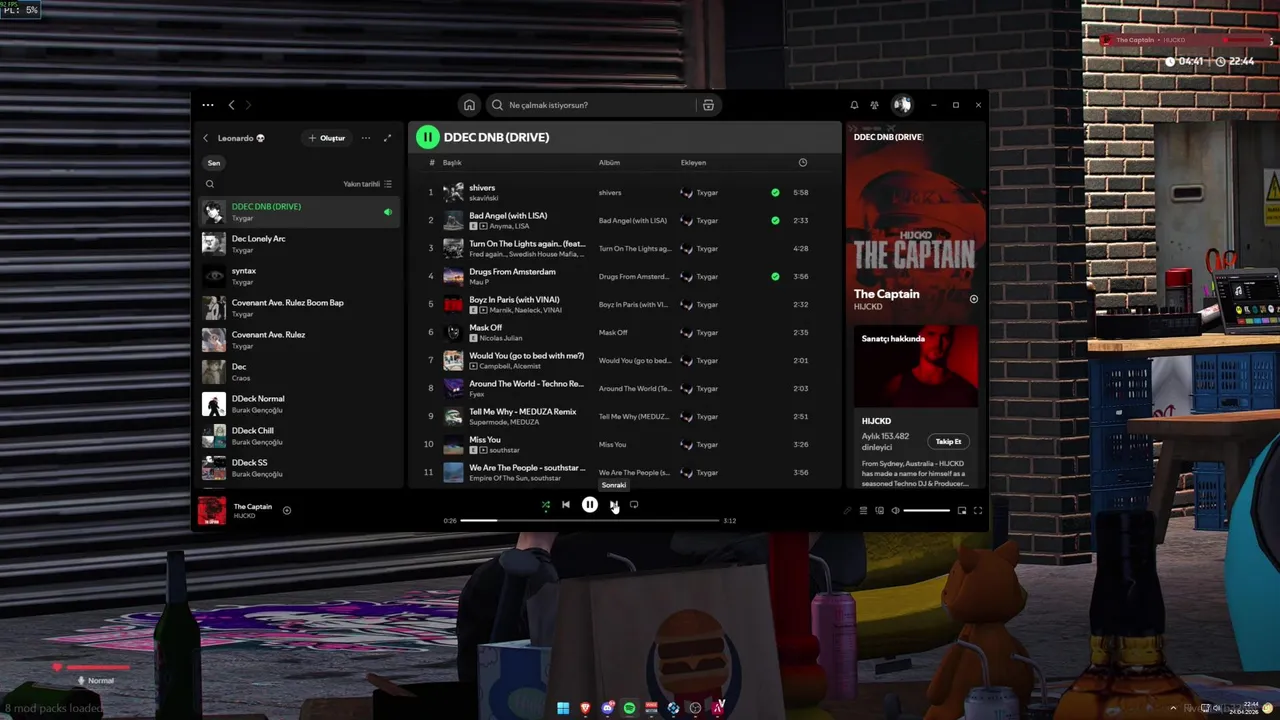Screen dimensions: 1280x720
Task: Sort by the Albüm column
Action: click(x=609, y=163)
